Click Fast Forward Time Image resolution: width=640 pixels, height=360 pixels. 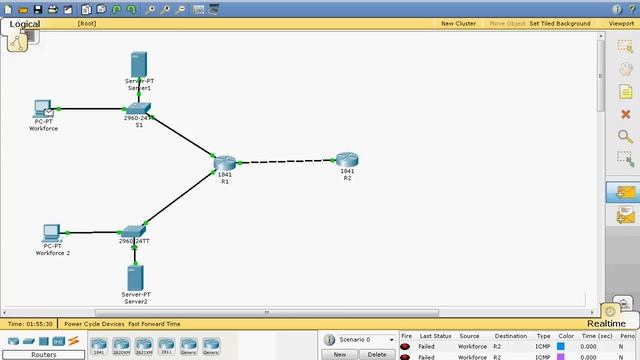(154, 324)
